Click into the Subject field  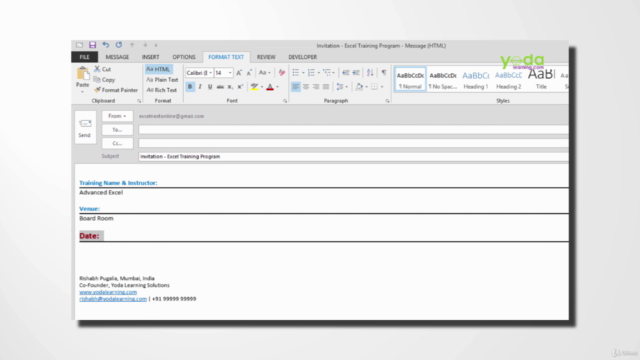pos(353,156)
